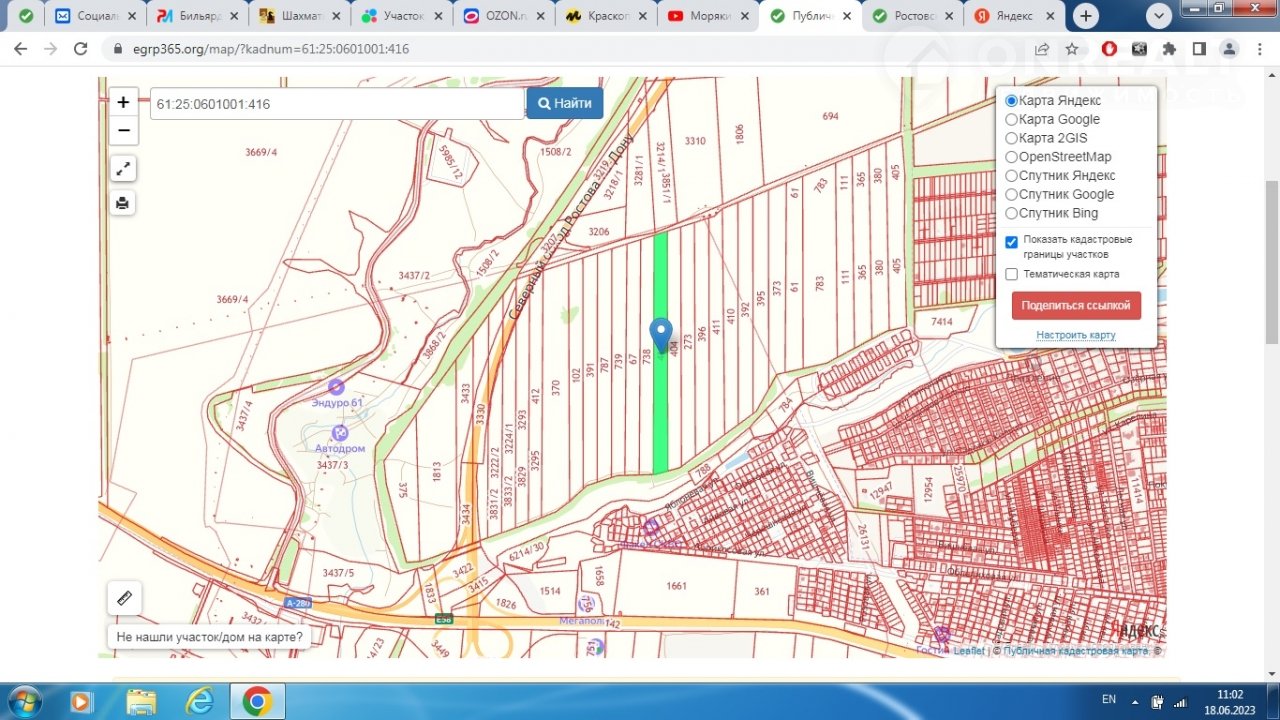Zoom in the map with plus button
This screenshot has width=1280, height=720.
[x=123, y=102]
